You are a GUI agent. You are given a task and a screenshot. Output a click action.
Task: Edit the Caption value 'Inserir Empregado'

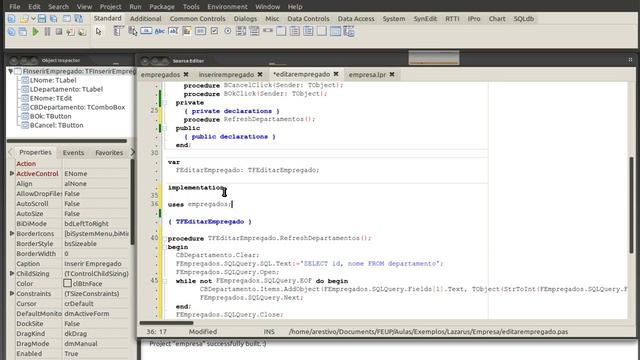point(96,264)
